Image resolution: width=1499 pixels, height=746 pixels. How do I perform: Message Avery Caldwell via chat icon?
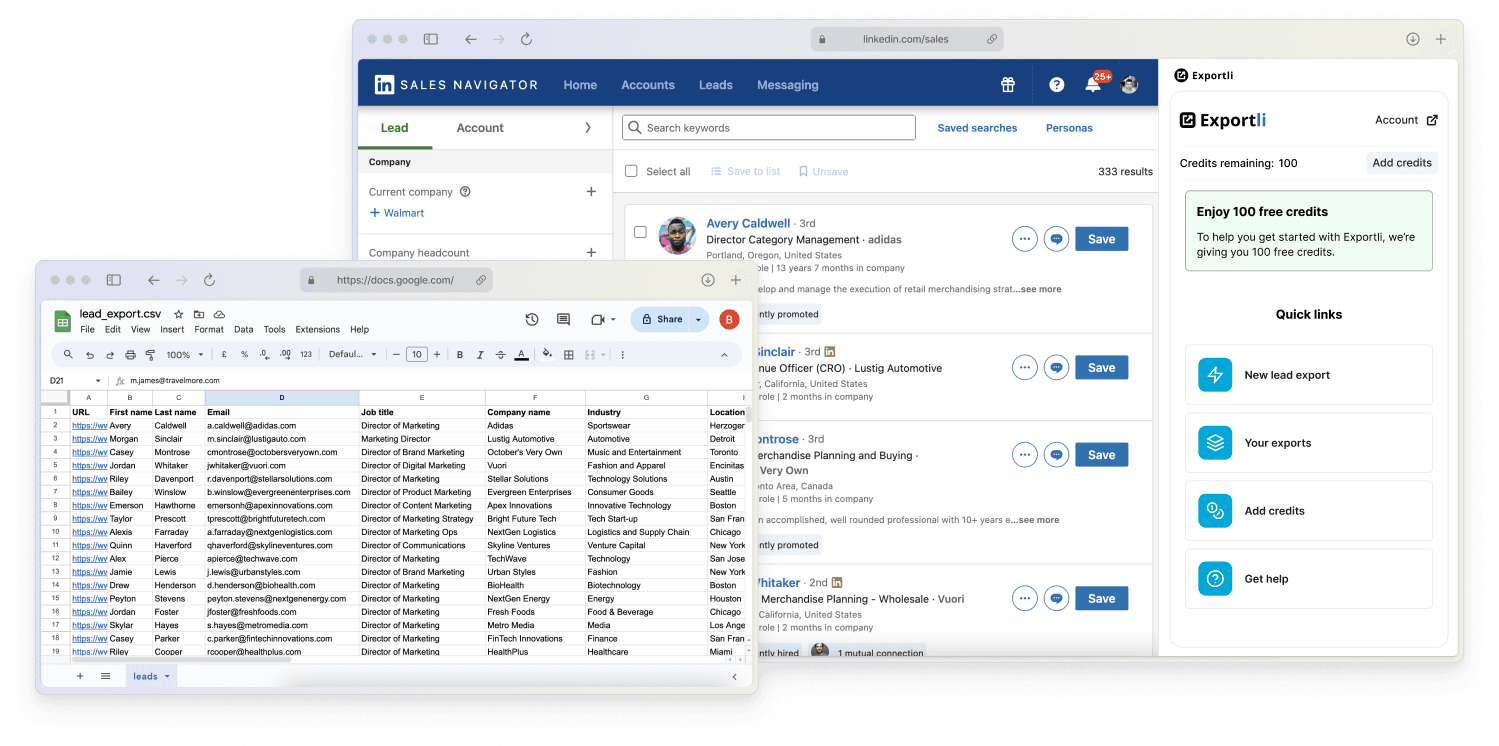1056,239
